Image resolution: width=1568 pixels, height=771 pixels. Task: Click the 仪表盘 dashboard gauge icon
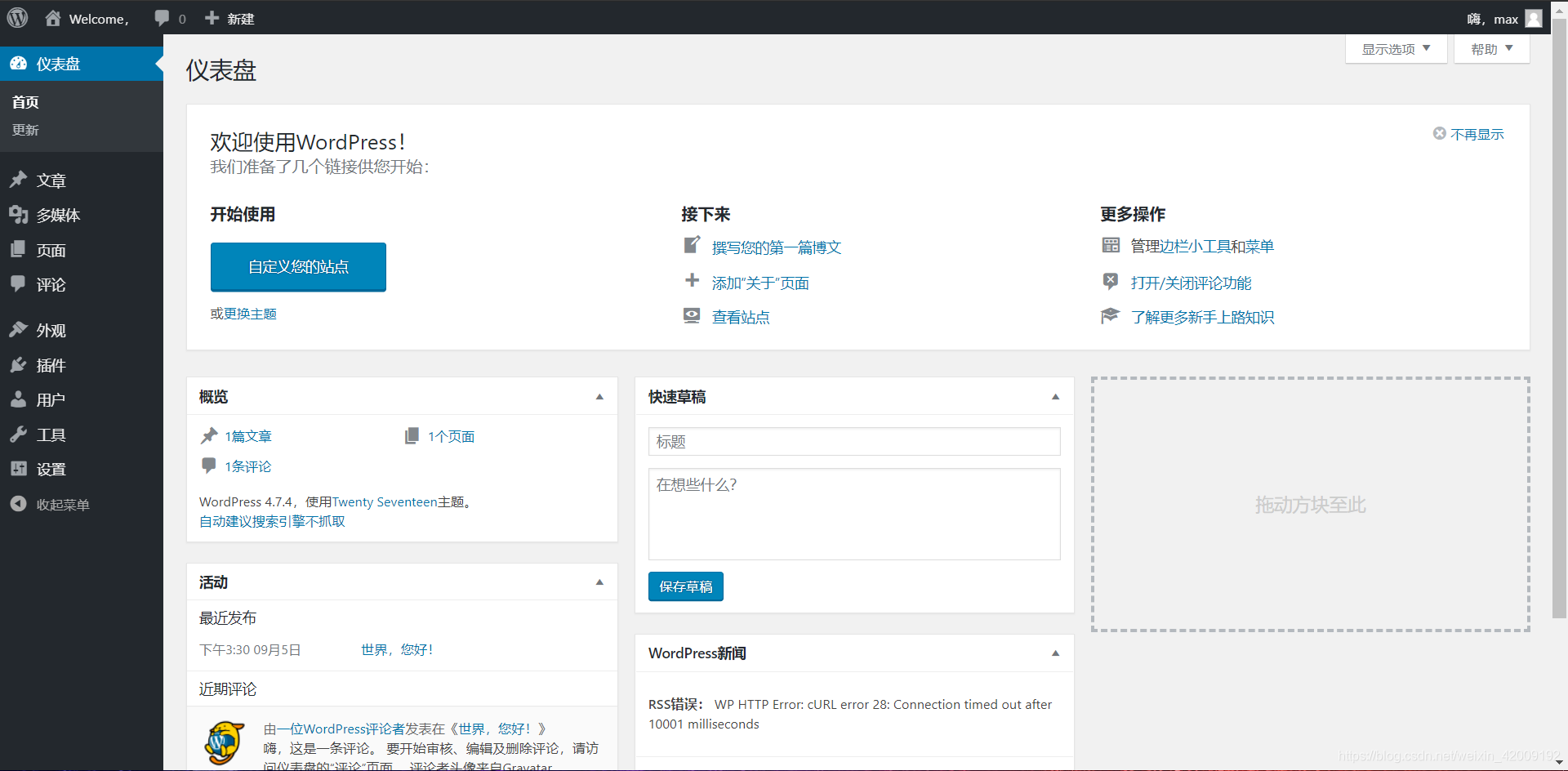click(x=18, y=64)
